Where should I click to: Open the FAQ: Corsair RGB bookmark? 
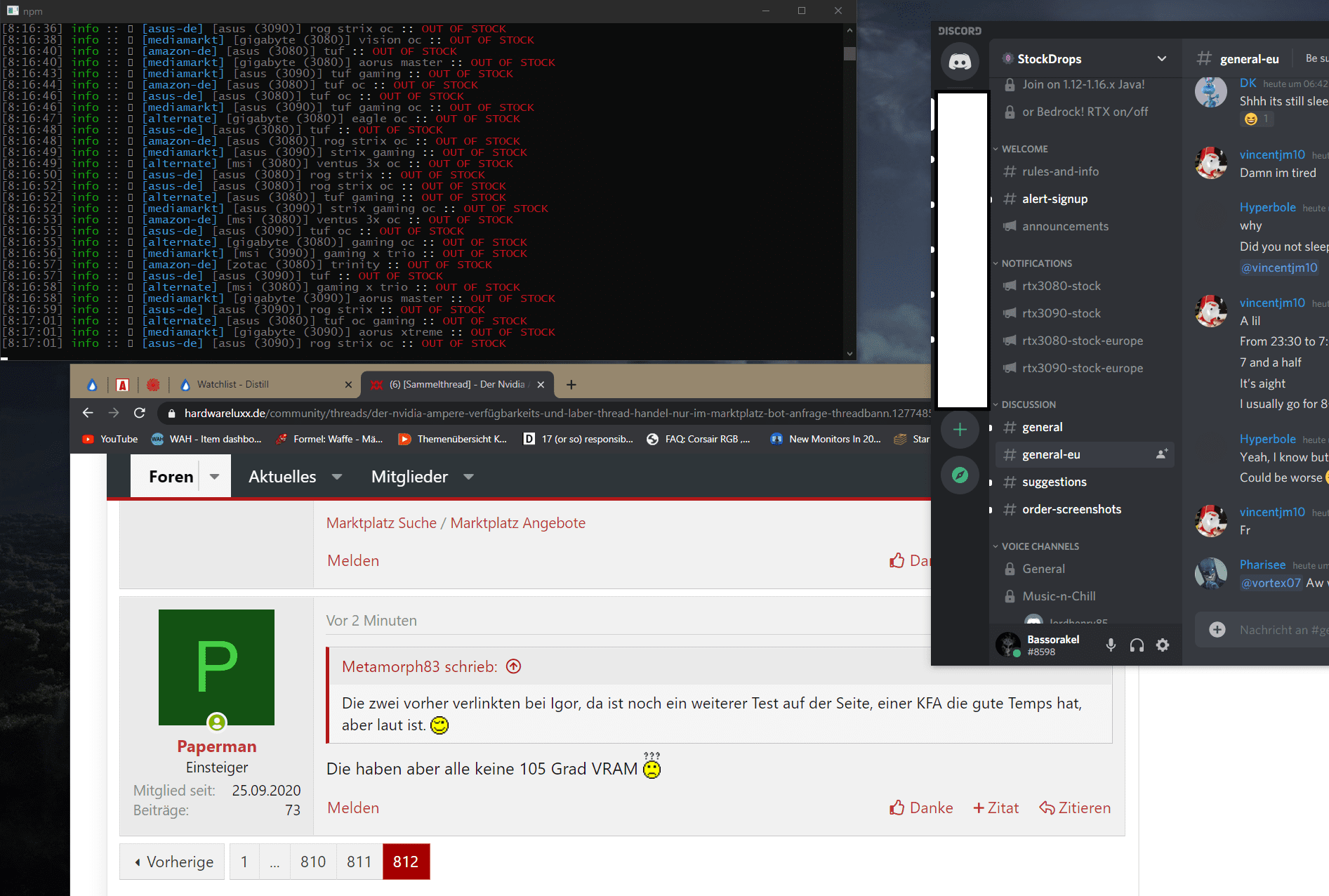(x=699, y=439)
